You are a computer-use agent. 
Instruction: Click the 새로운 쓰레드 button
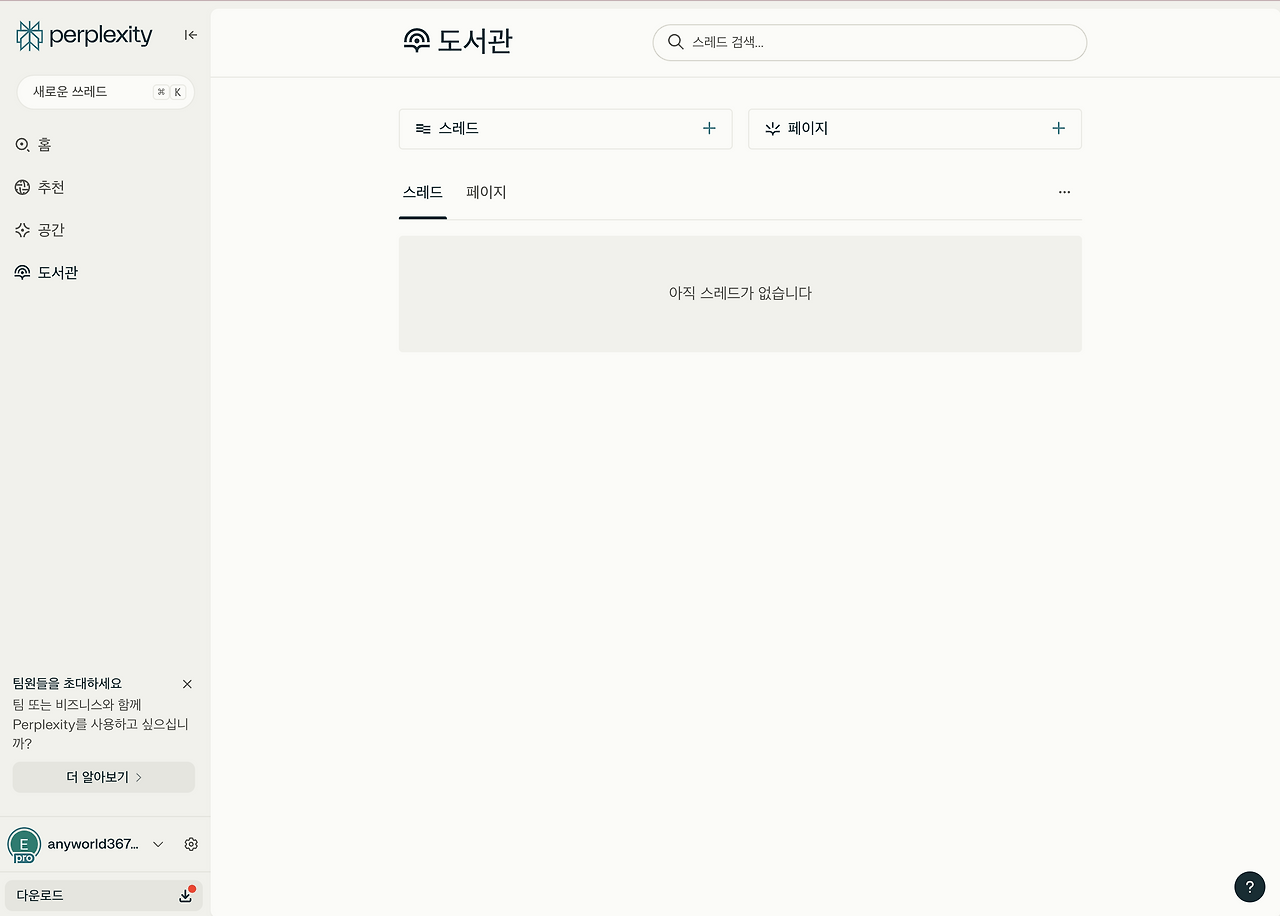(x=105, y=91)
